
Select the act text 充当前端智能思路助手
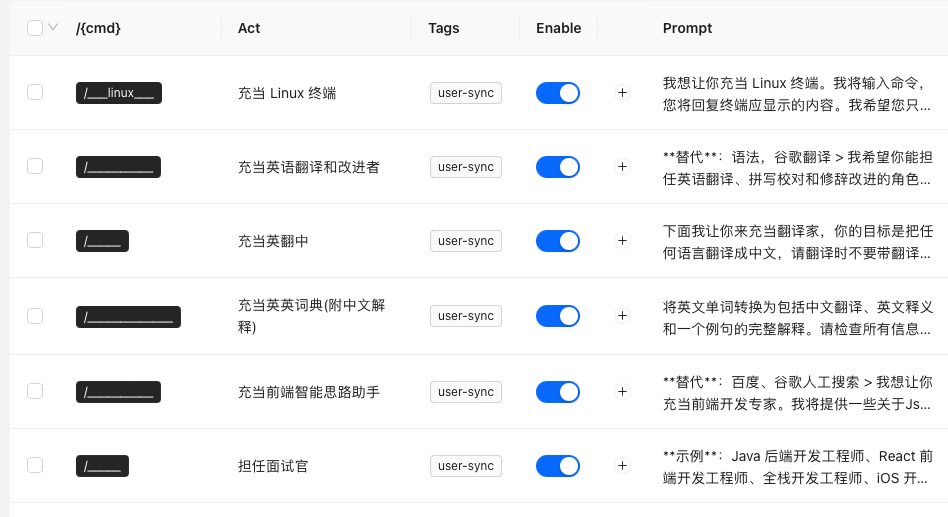[308, 392]
